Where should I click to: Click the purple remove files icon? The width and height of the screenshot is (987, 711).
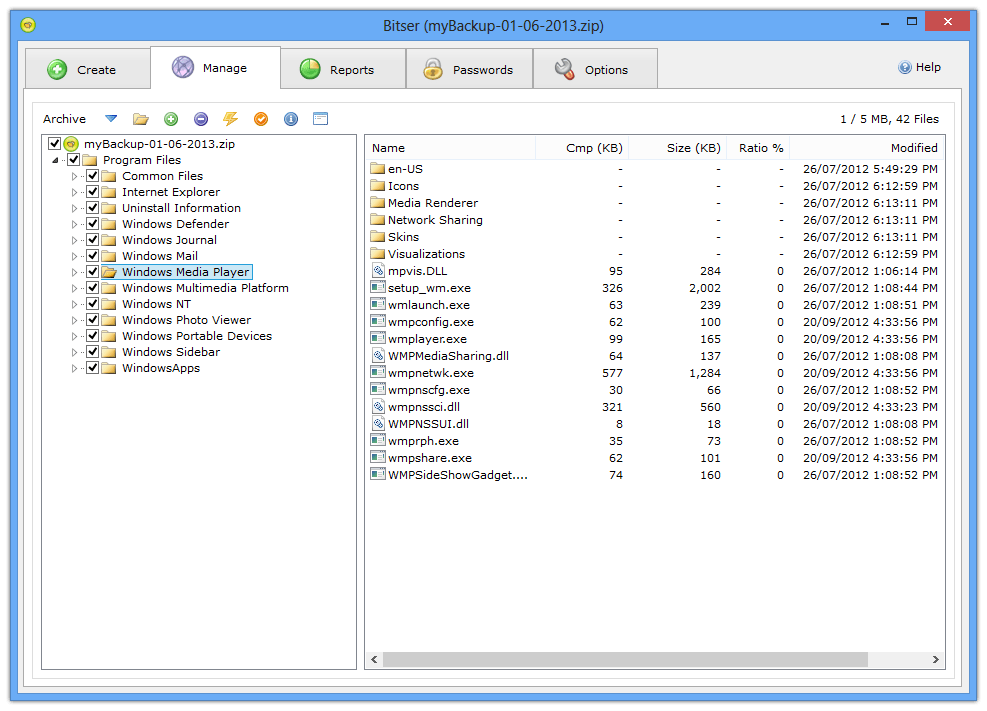click(201, 119)
